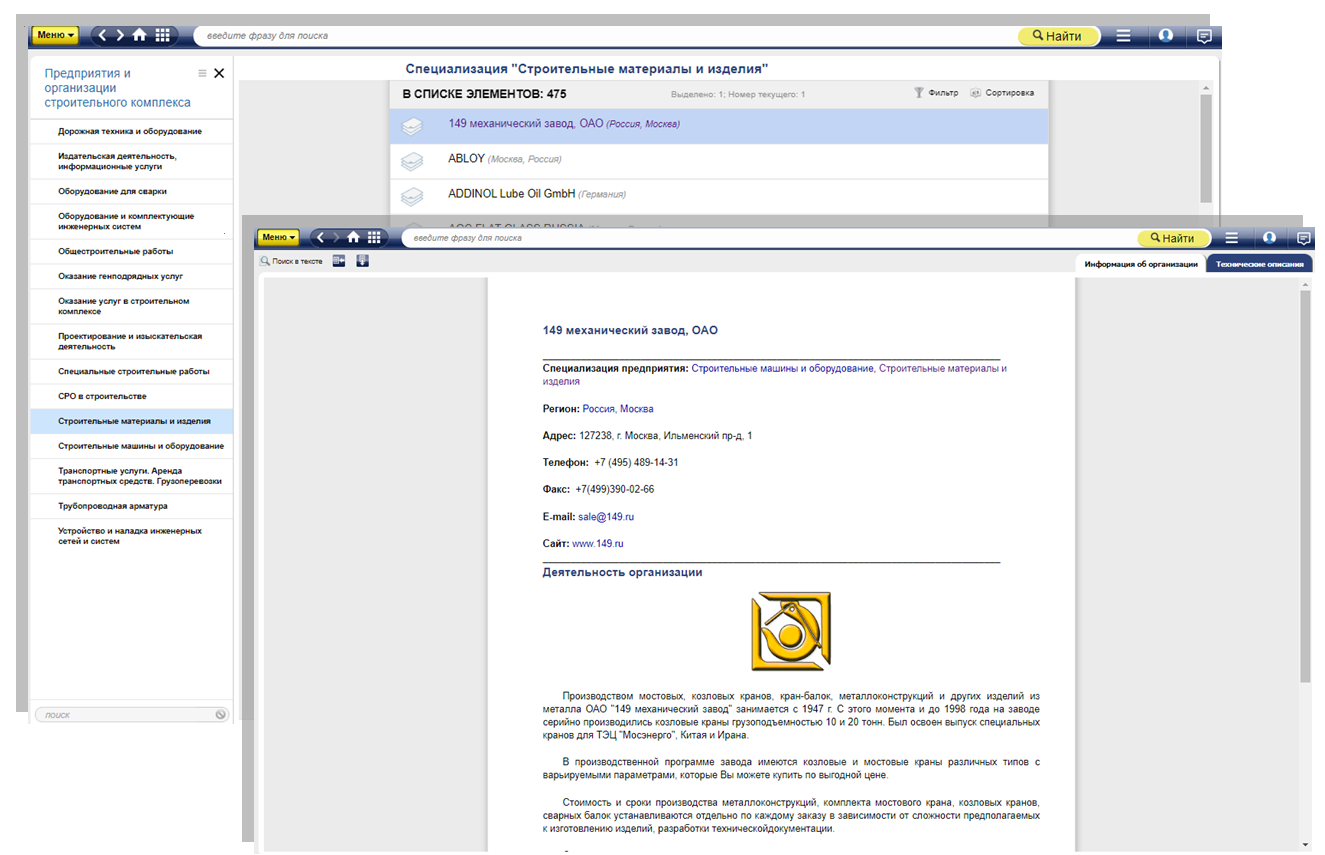Click the home icon in the front window
Image resolution: width=1325 pixels, height=855 pixels.
(x=353, y=238)
